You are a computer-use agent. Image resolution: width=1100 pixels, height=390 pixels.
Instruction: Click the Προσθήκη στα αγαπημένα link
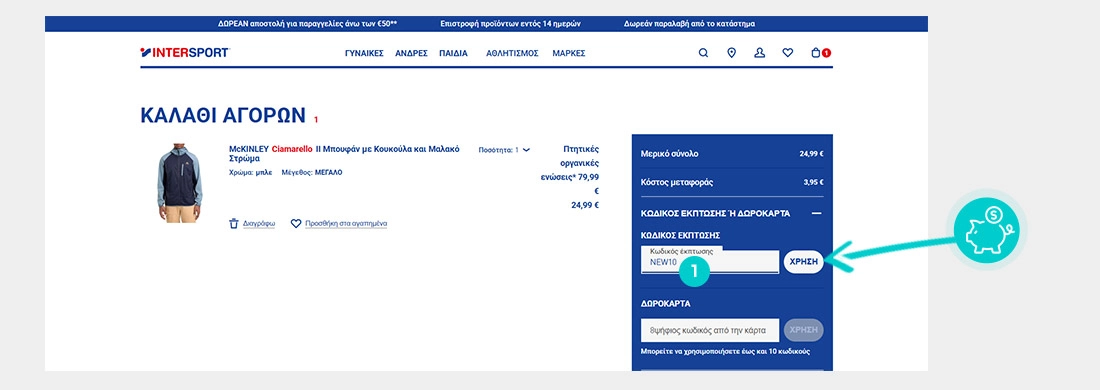346,224
